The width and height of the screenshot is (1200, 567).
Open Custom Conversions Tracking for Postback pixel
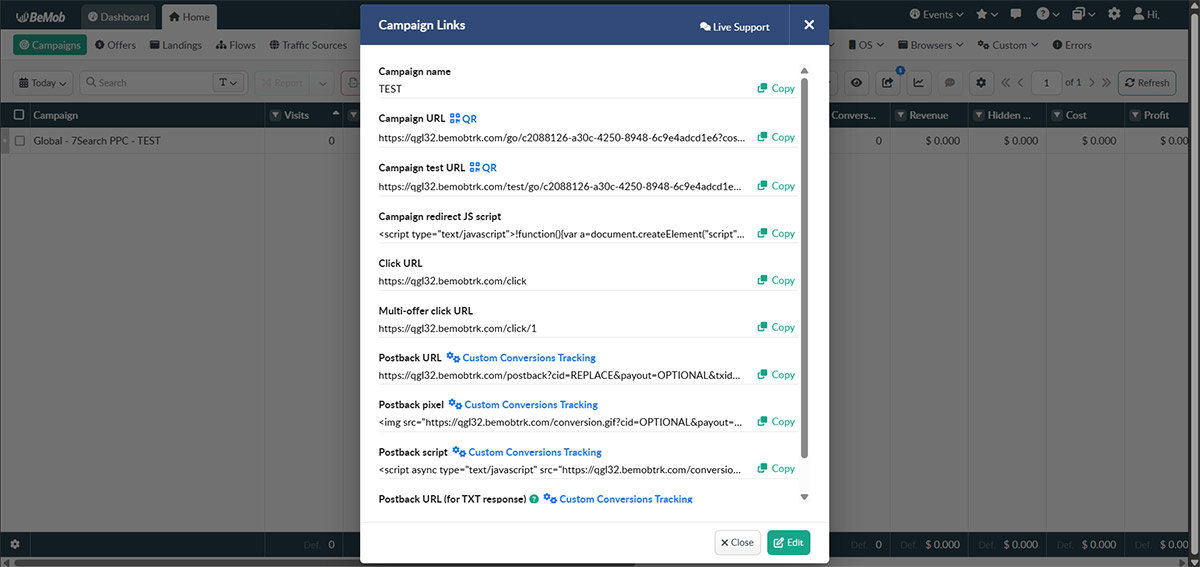tap(523, 405)
